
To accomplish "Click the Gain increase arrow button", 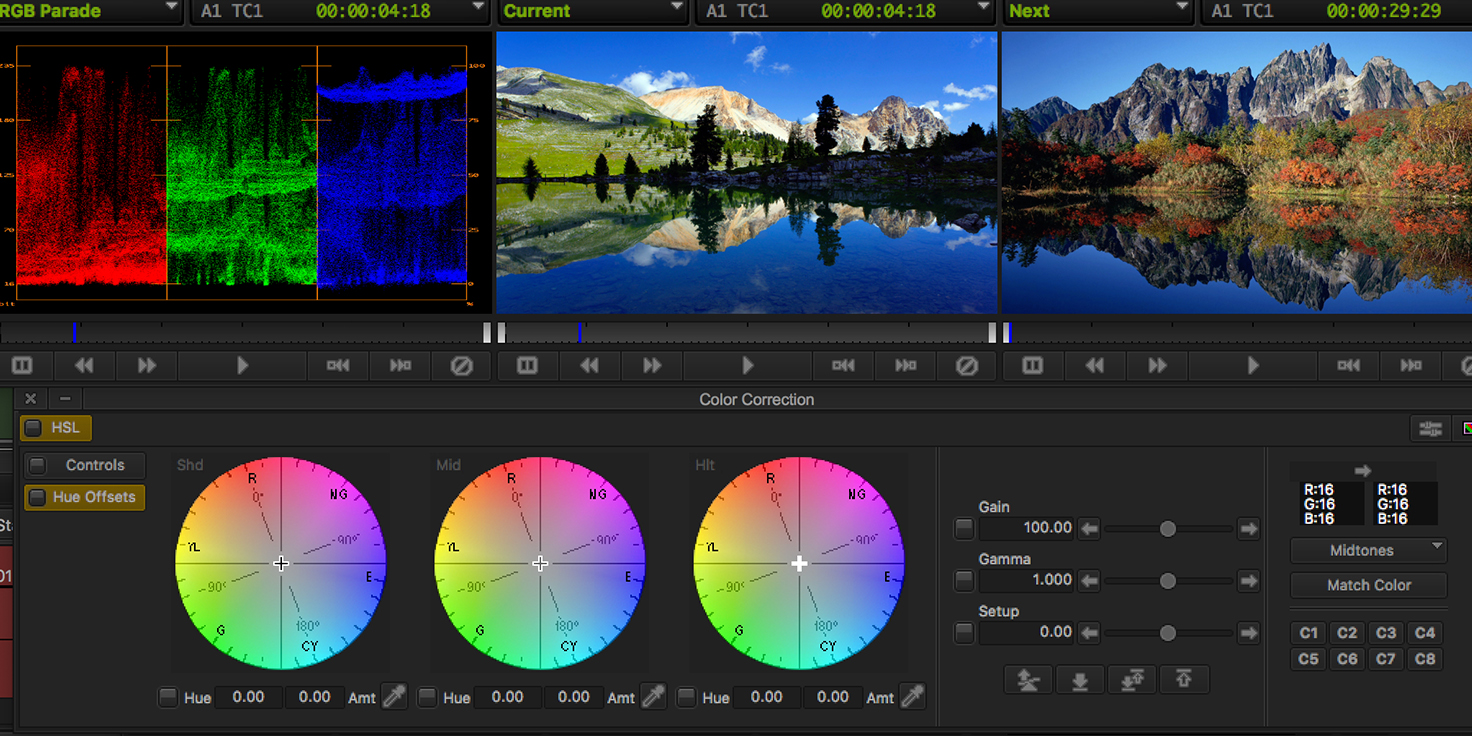I will [1248, 528].
